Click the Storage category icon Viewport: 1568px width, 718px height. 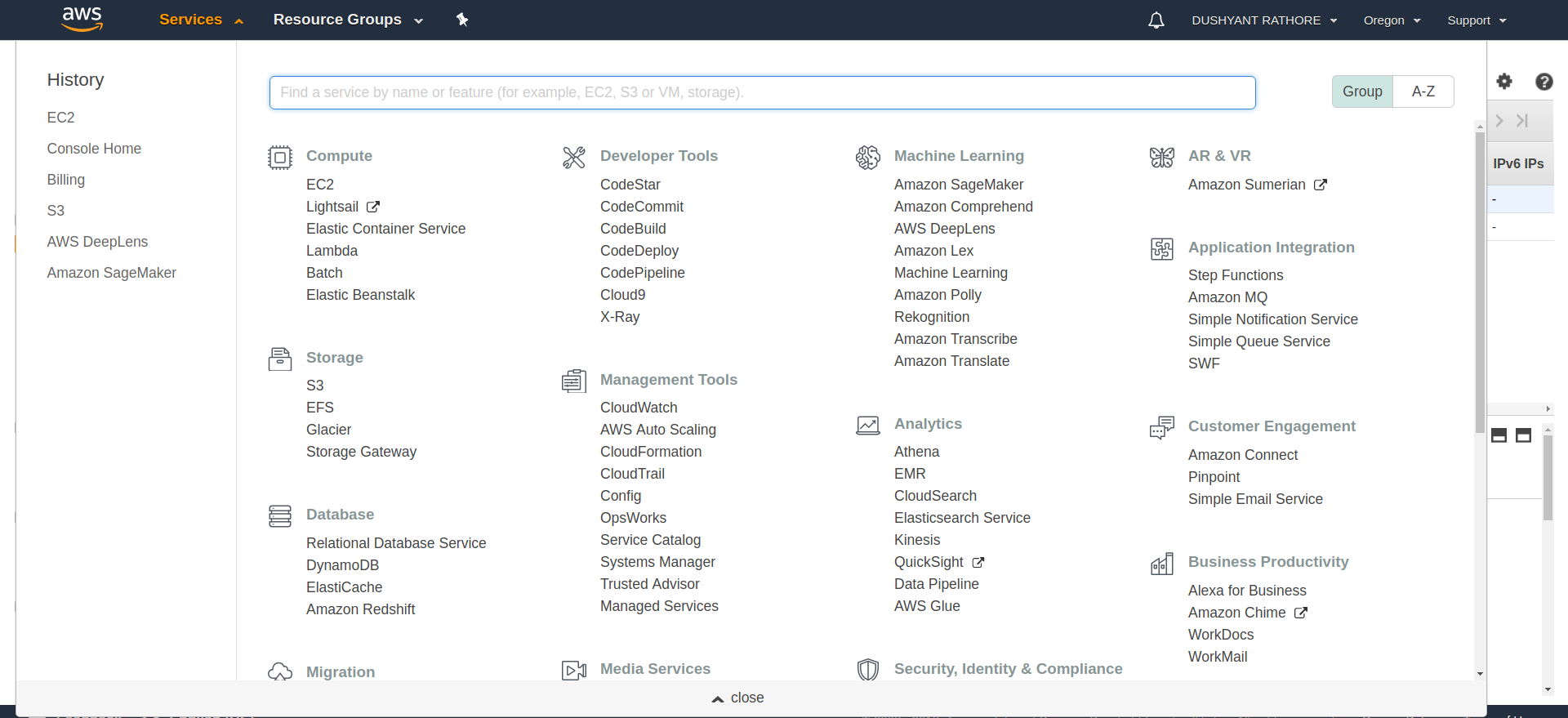[x=280, y=359]
